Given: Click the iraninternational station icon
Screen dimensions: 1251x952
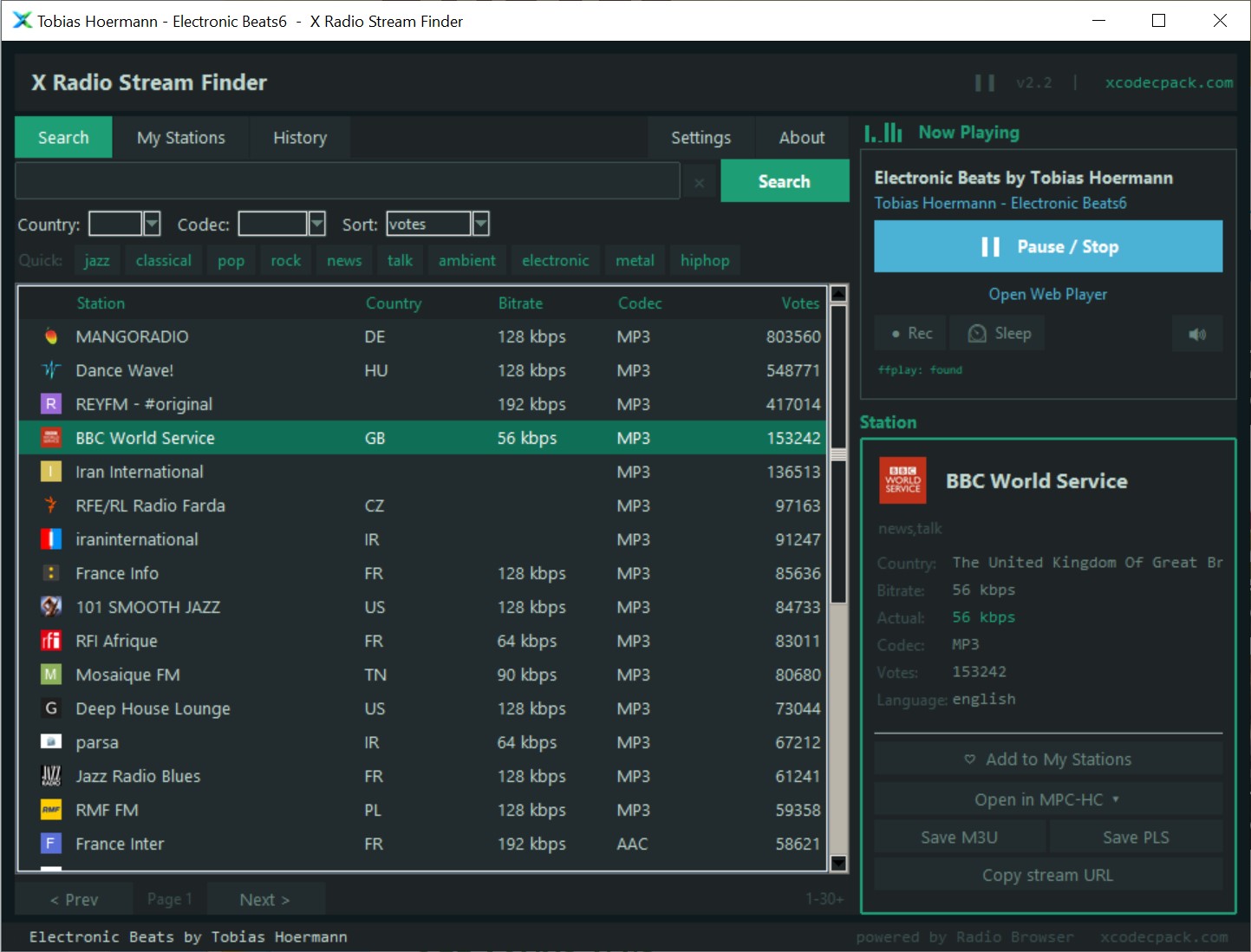Looking at the screenshot, I should (x=51, y=539).
